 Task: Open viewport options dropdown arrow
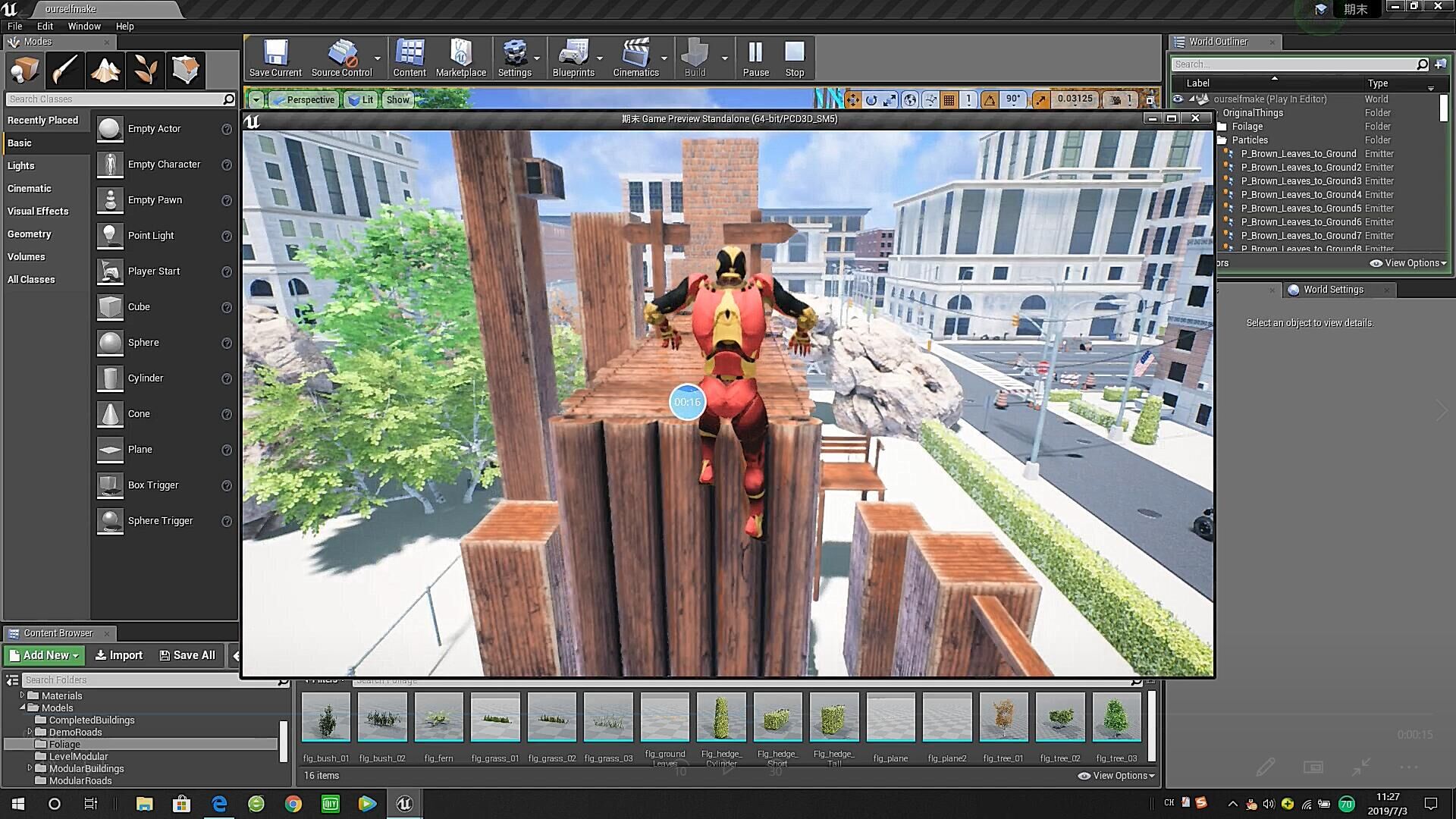256,99
